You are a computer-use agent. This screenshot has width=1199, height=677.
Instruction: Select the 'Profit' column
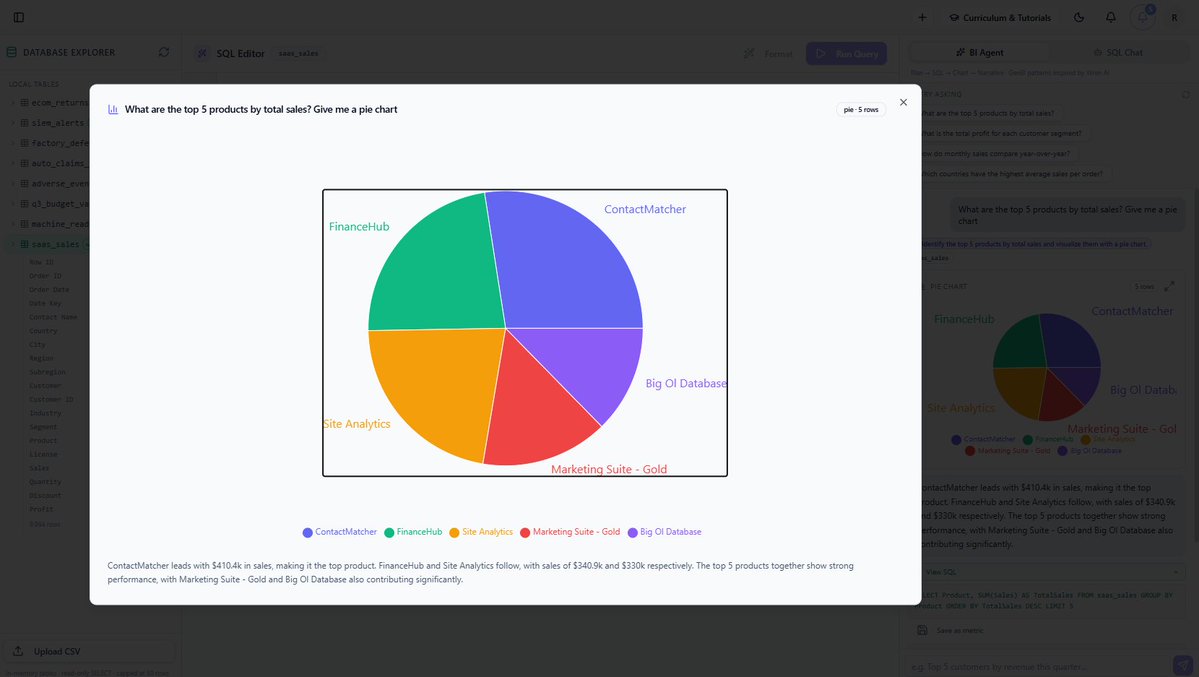point(41,509)
